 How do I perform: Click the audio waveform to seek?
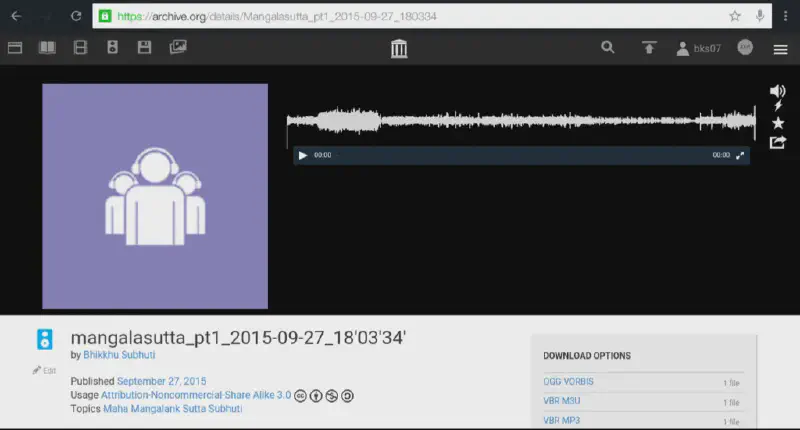click(520, 121)
